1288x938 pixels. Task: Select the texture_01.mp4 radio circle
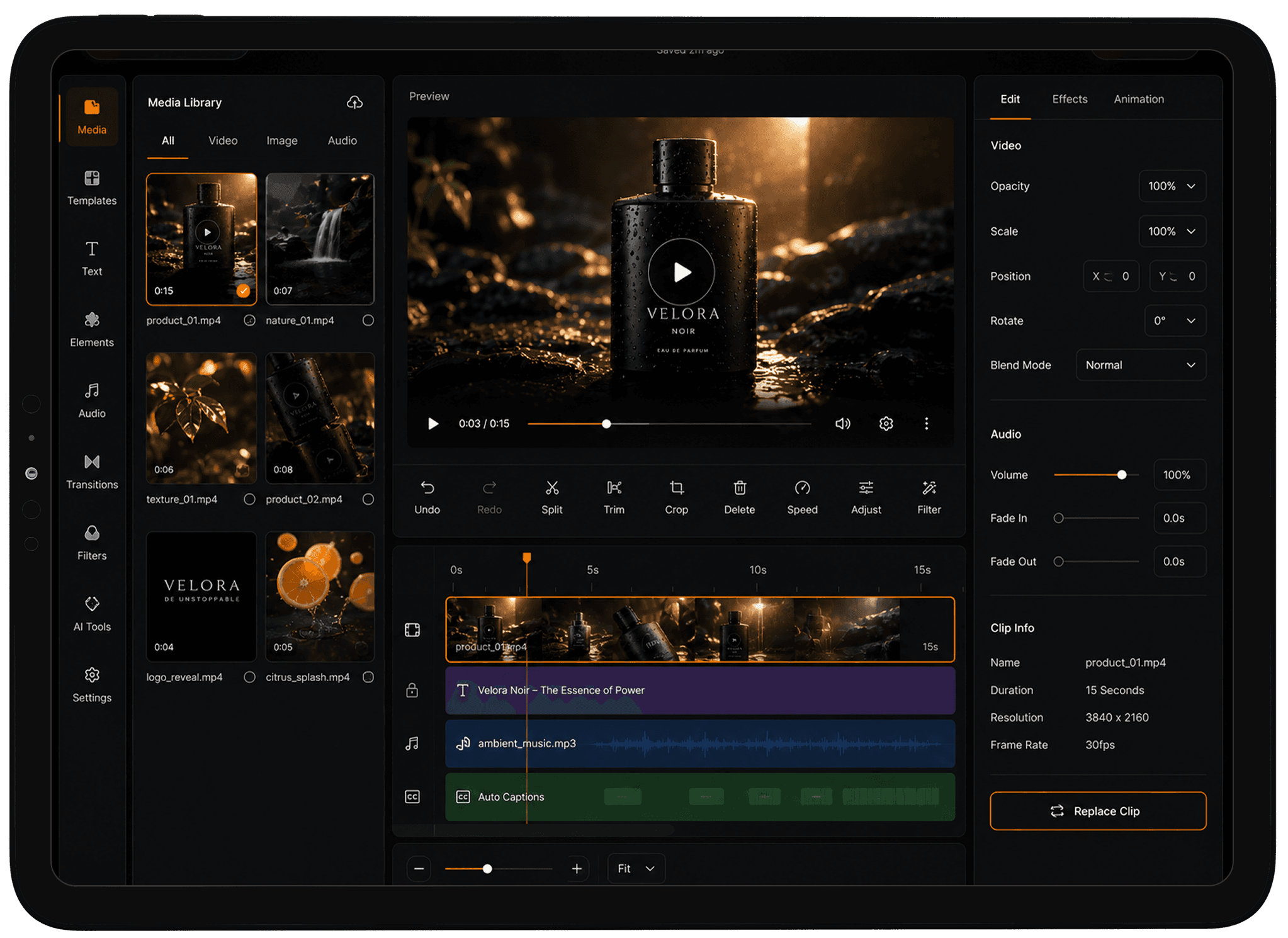(x=250, y=499)
